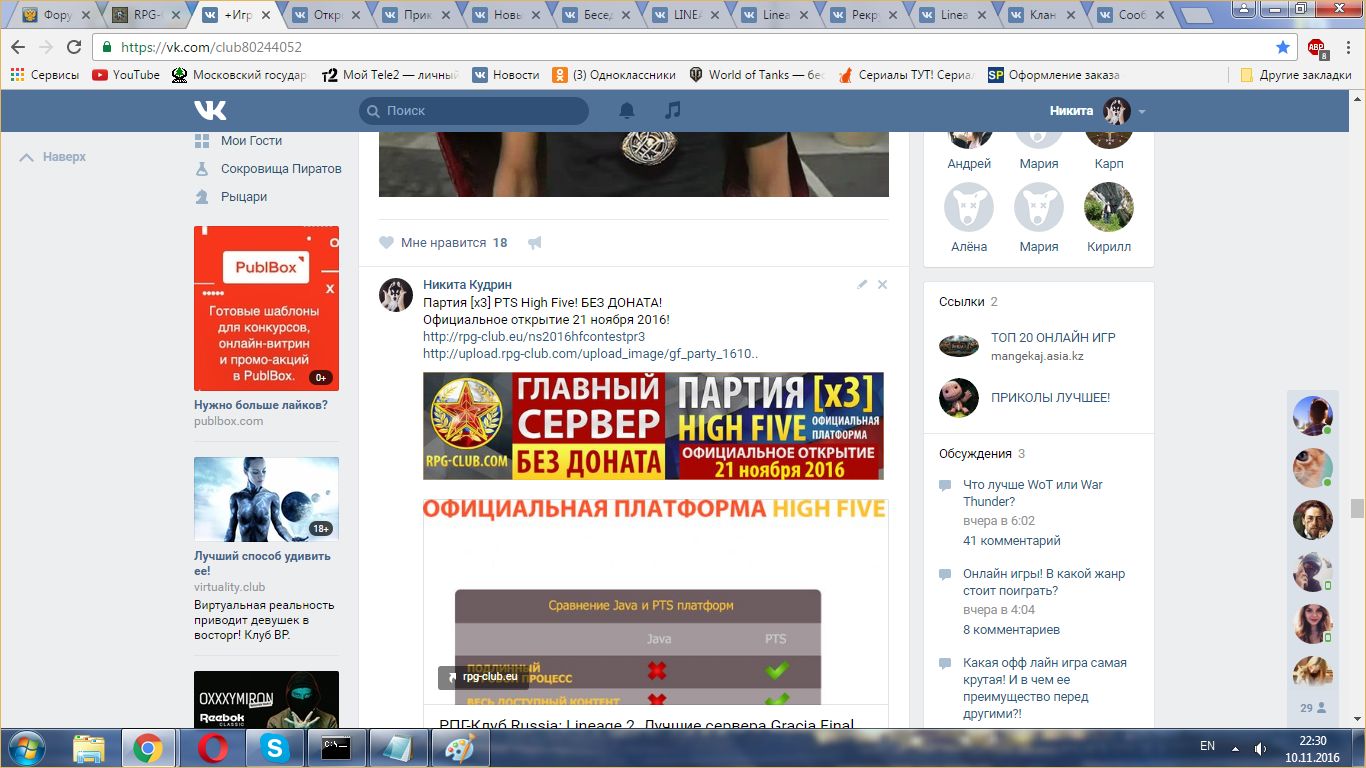Screen dimensions: 1366x768
Task: Switch to Opera in the taskbar
Action: [x=211, y=748]
